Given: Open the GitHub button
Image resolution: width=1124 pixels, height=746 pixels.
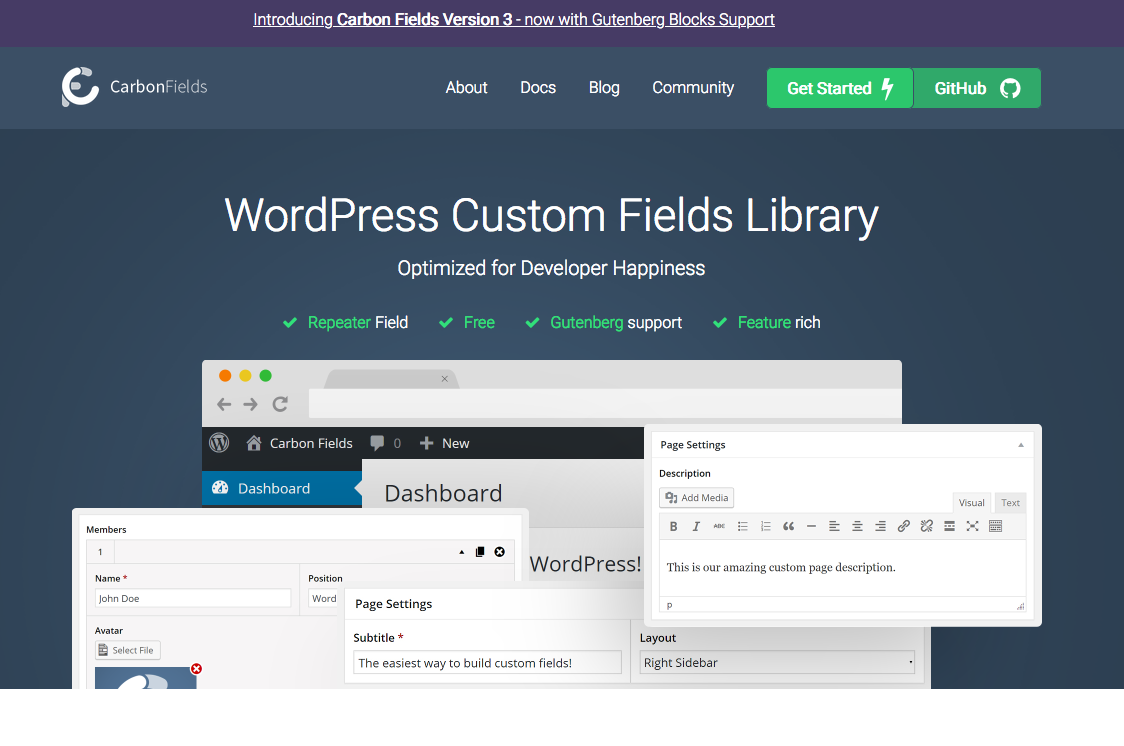Looking at the screenshot, I should tap(977, 88).
